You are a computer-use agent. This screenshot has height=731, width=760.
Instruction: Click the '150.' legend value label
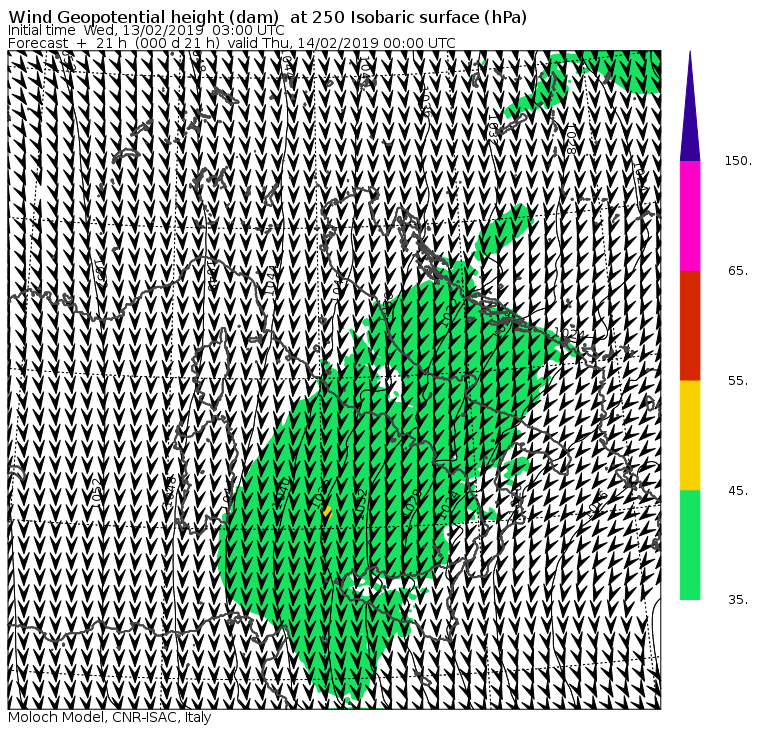click(x=738, y=161)
